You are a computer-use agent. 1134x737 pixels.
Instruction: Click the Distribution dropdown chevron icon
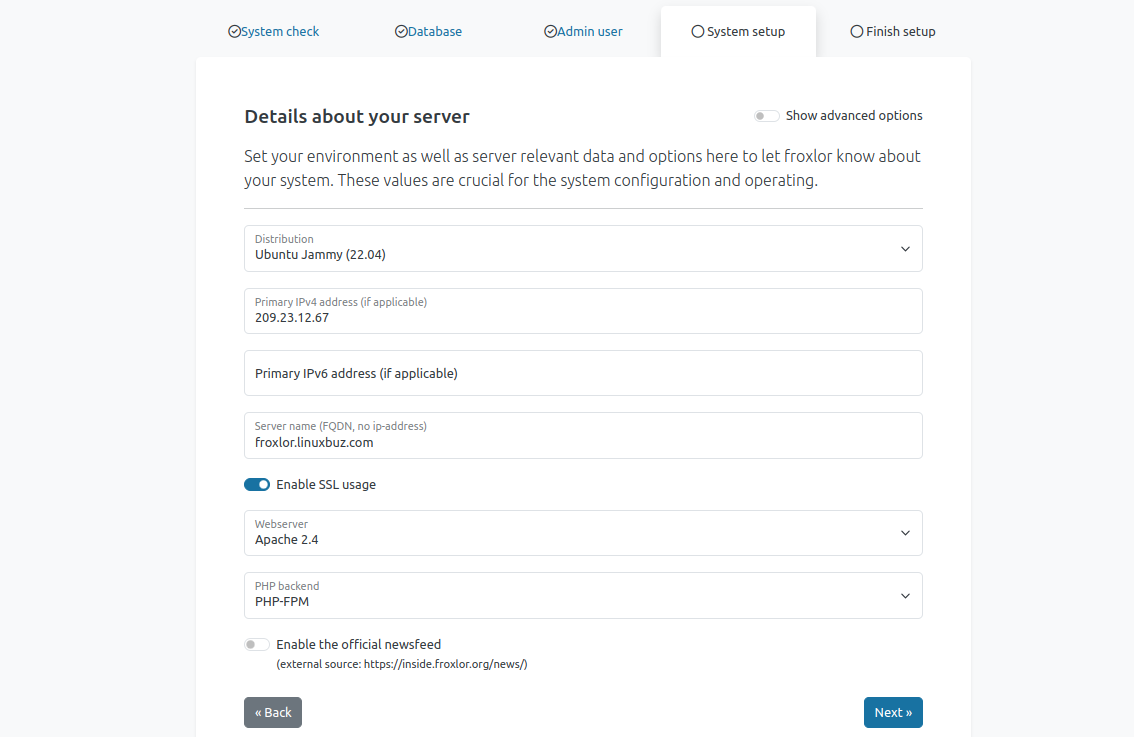tap(905, 249)
